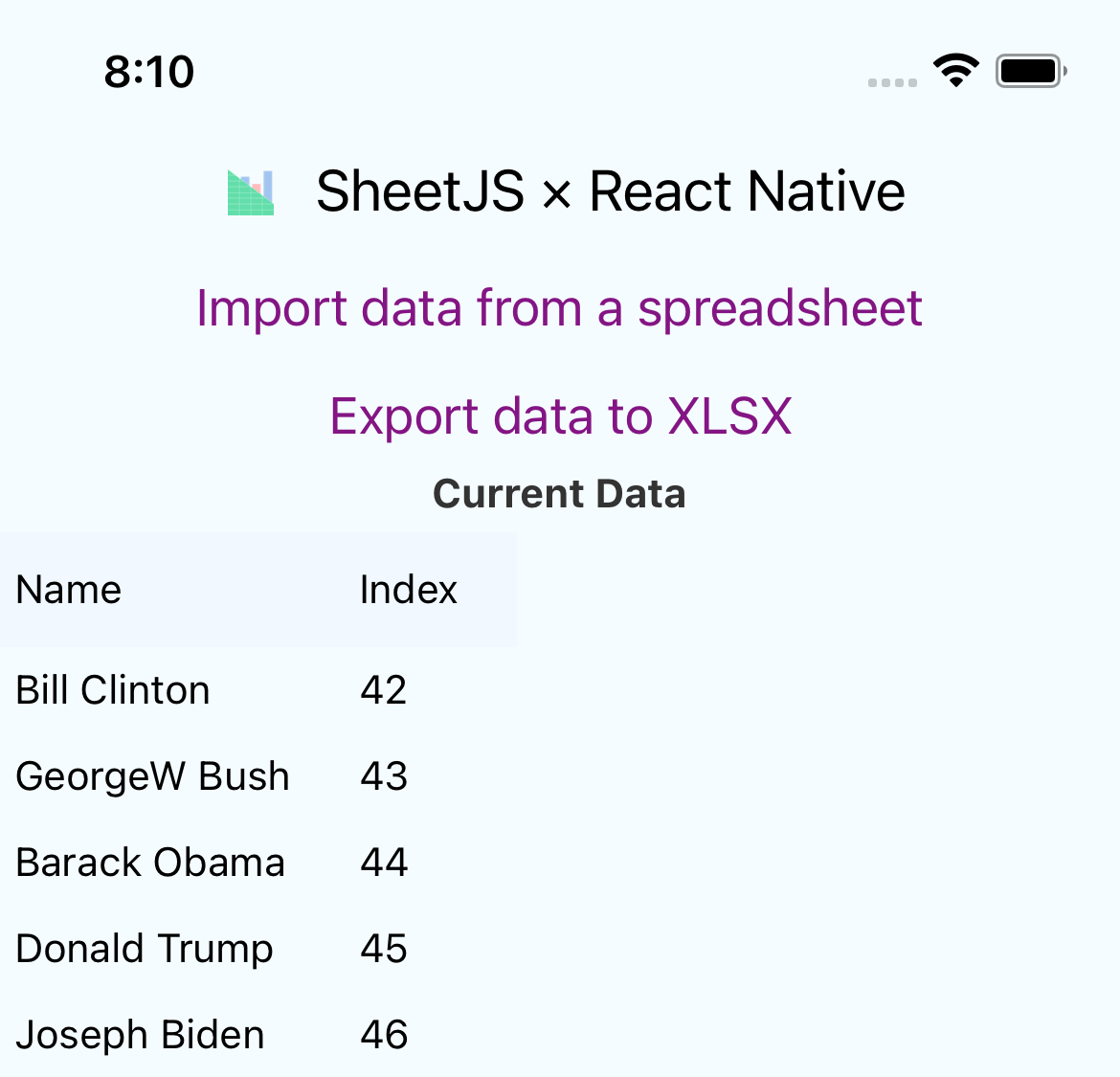The width and height of the screenshot is (1120, 1077).
Task: Click the Name column header
Action: 68,590
